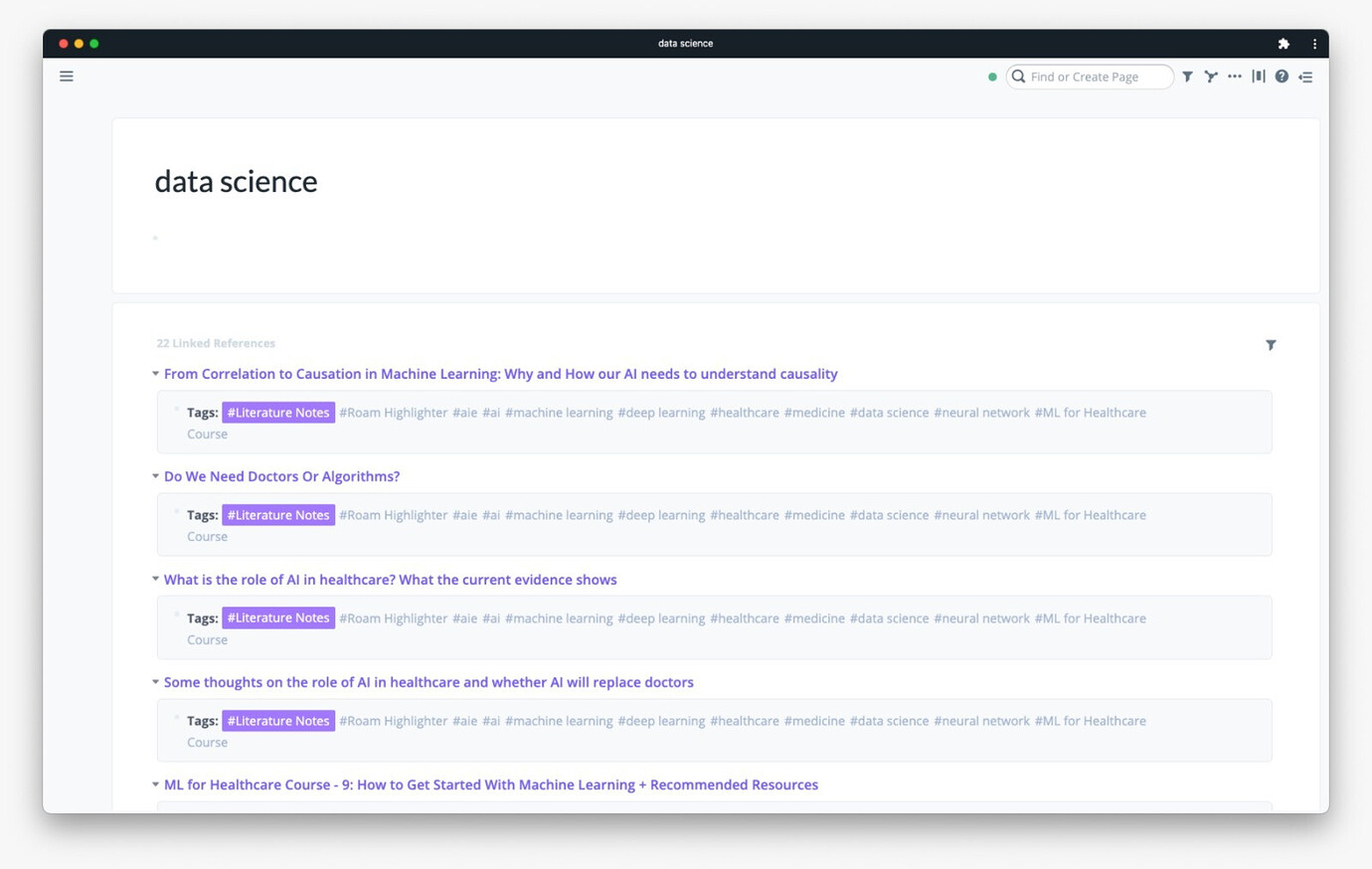Collapse the 'Some thoughts on the role of AI' reference
Screen dimensions: 1372x869
[x=155, y=682]
